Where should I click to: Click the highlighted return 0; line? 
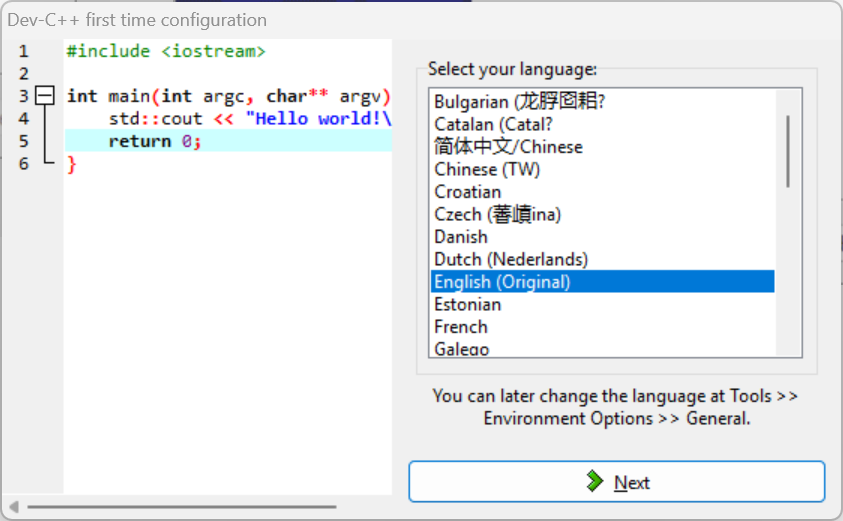(x=228, y=141)
